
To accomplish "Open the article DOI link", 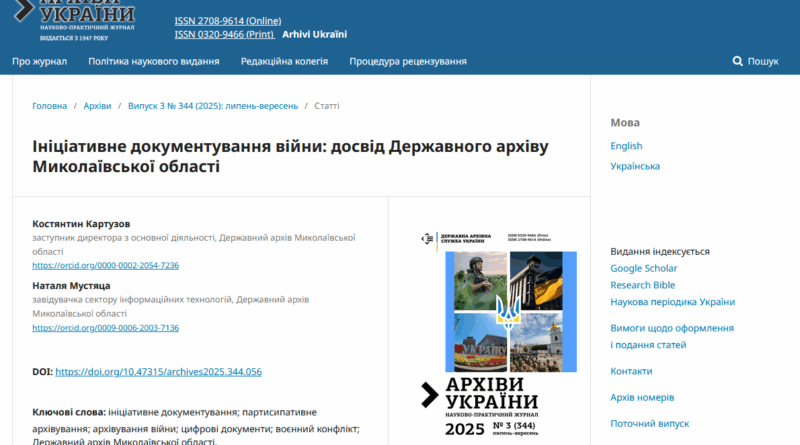I will coord(158,371).
